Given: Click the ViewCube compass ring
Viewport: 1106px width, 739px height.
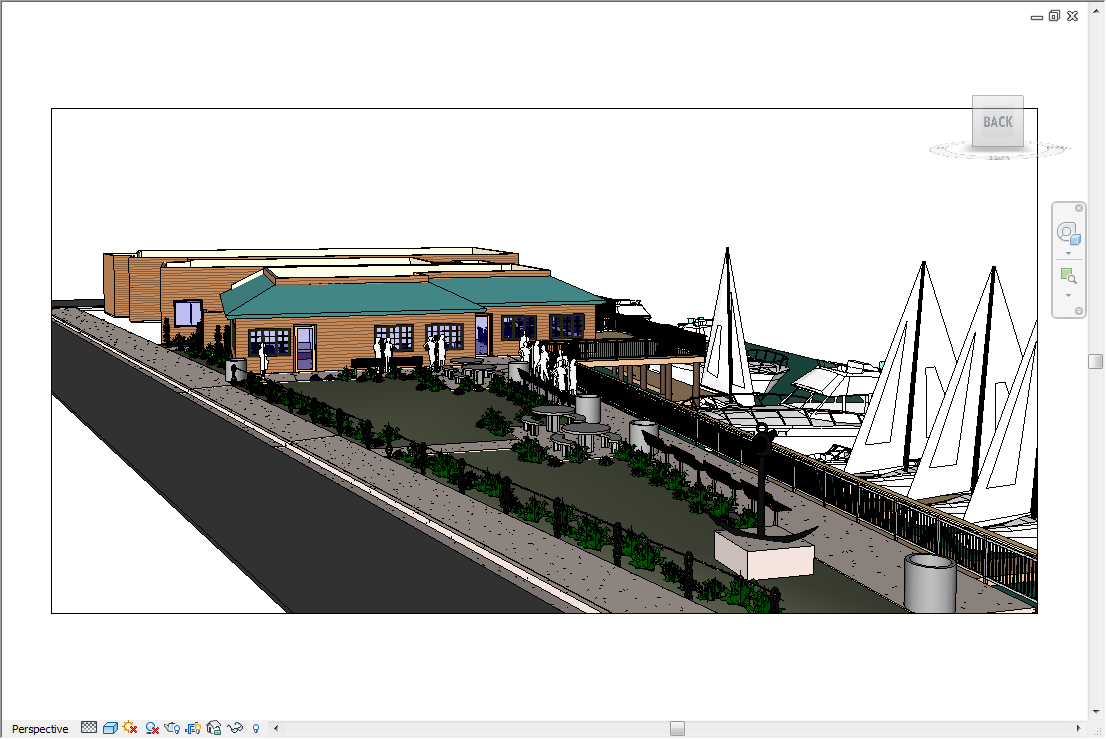Looking at the screenshot, I should (999, 149).
